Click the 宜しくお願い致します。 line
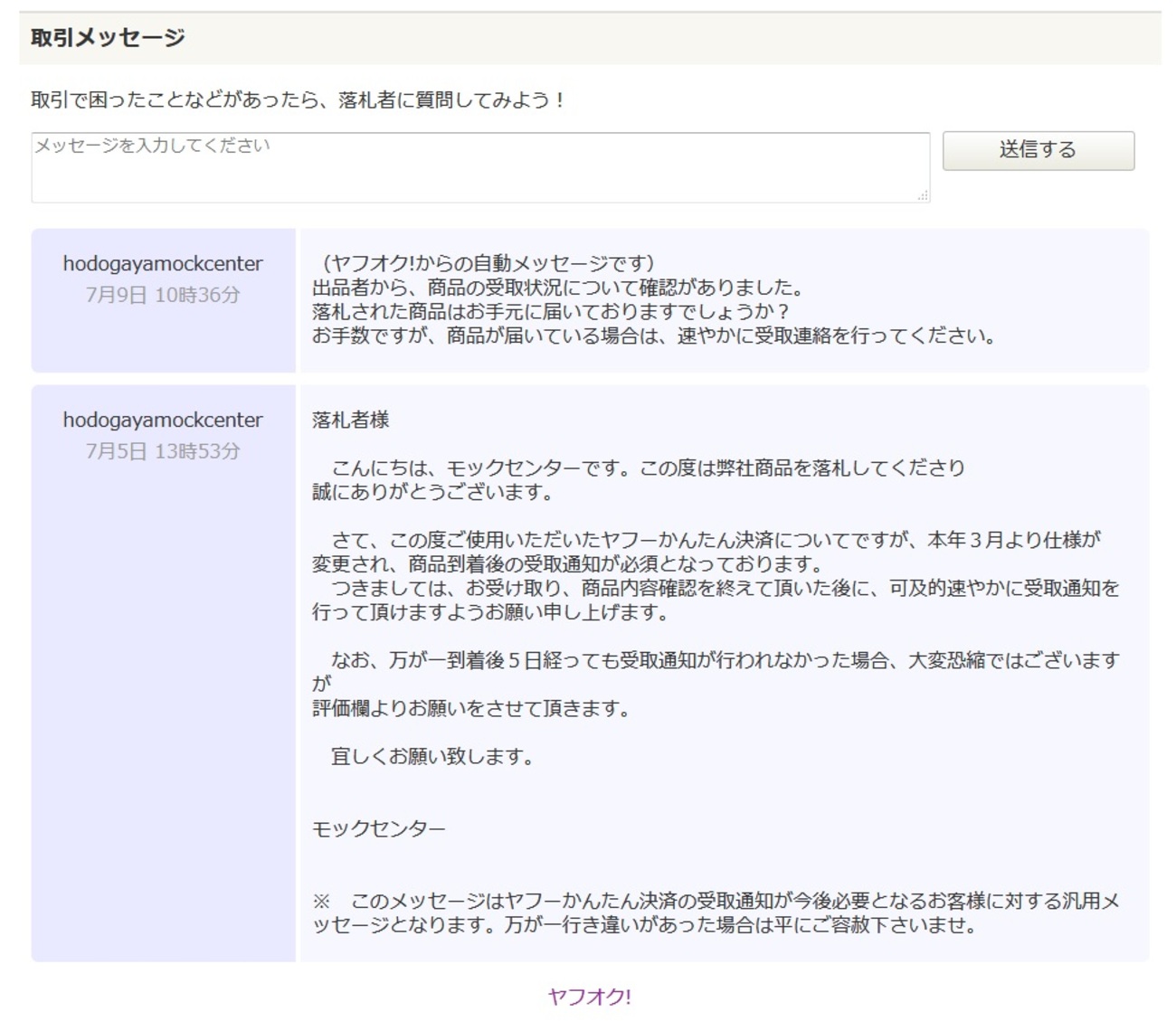Screen dimensions: 1176x1021 (432, 756)
